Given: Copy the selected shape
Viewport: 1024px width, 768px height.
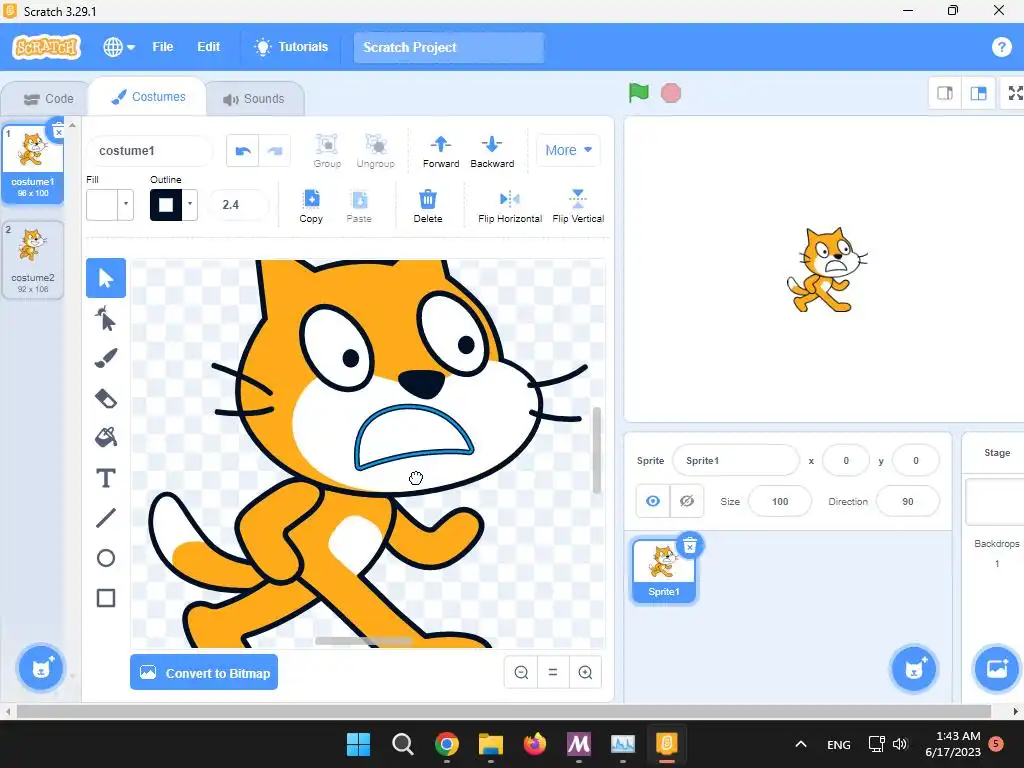Looking at the screenshot, I should point(311,206).
